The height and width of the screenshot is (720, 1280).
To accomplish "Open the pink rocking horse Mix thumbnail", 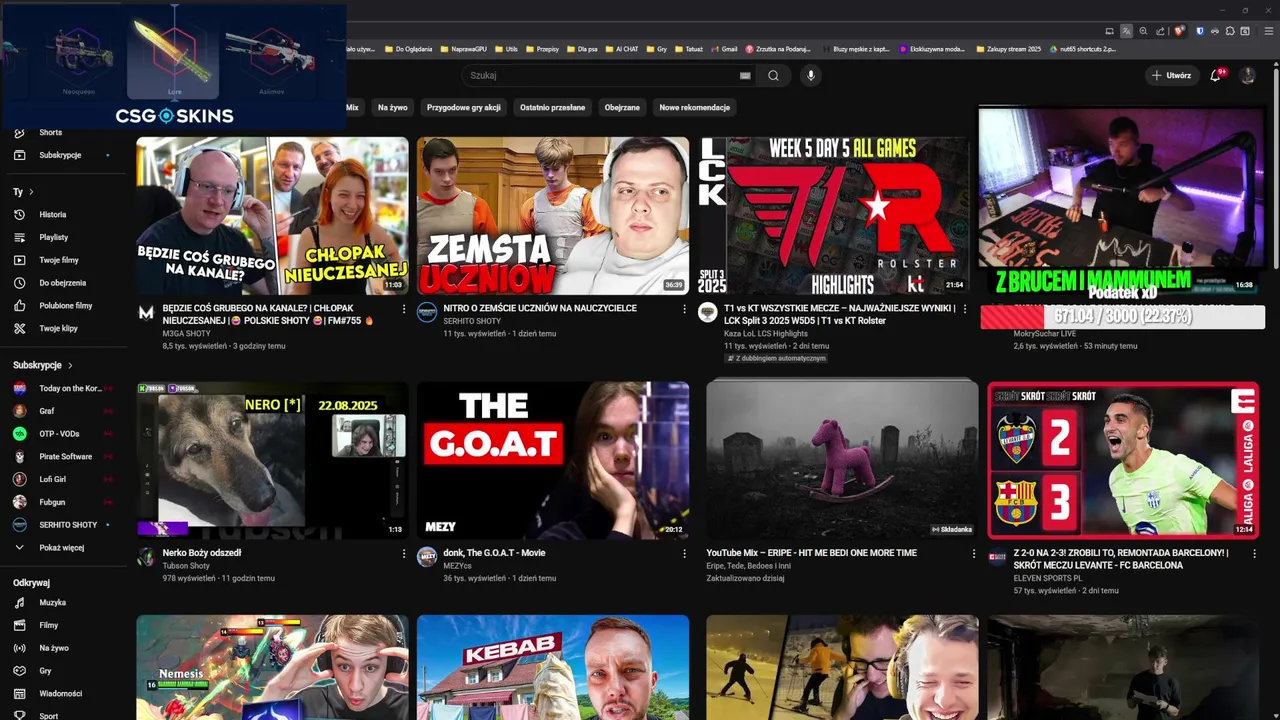I will point(842,460).
